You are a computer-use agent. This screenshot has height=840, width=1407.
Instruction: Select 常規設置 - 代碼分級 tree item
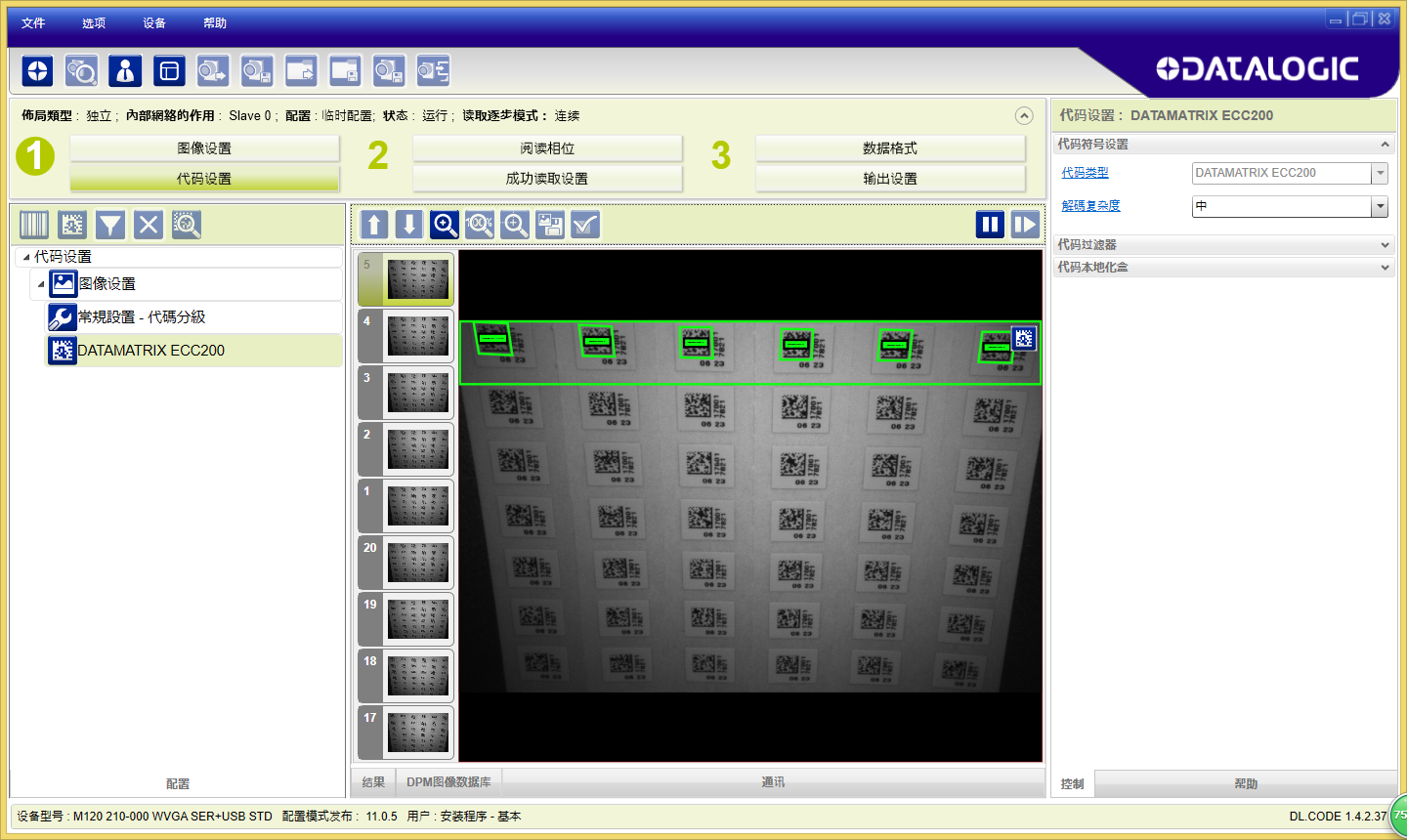click(x=142, y=317)
